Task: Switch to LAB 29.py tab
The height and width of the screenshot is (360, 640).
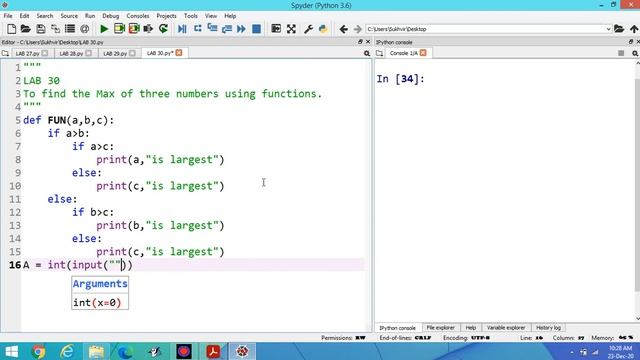Action: (119, 53)
